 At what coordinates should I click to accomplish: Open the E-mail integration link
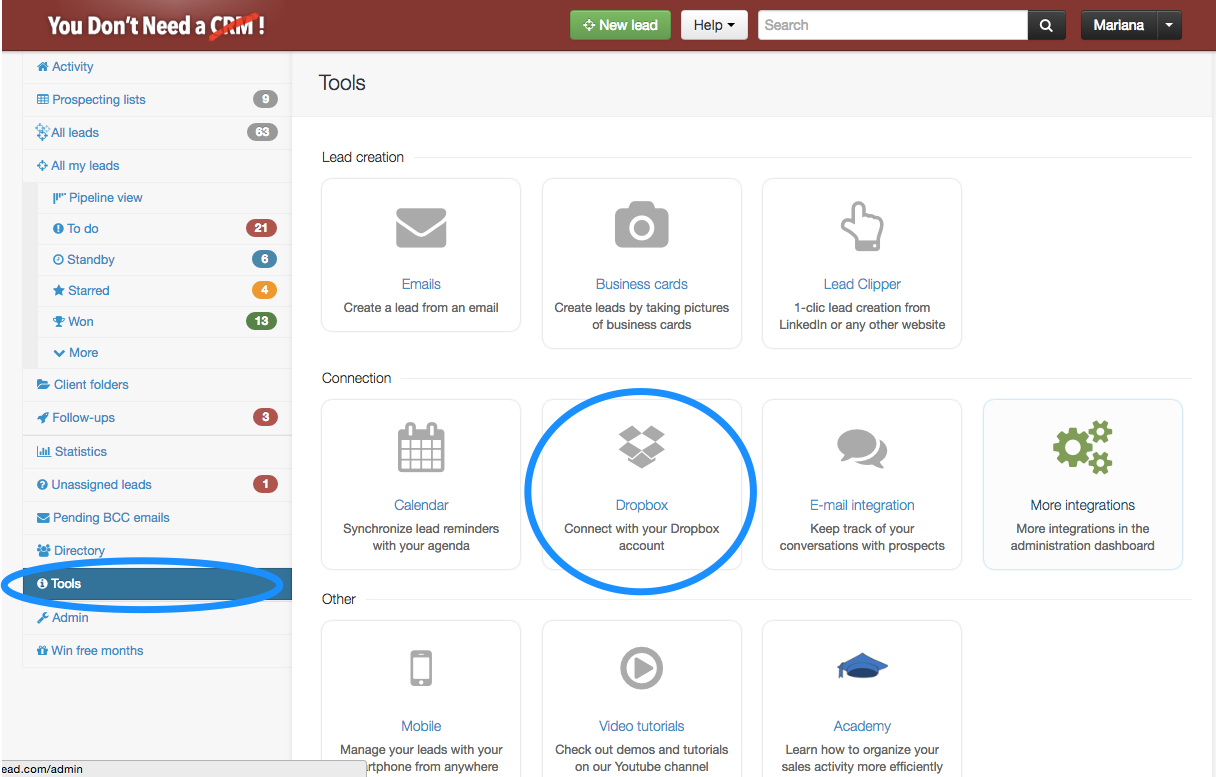pyautogui.click(x=861, y=505)
